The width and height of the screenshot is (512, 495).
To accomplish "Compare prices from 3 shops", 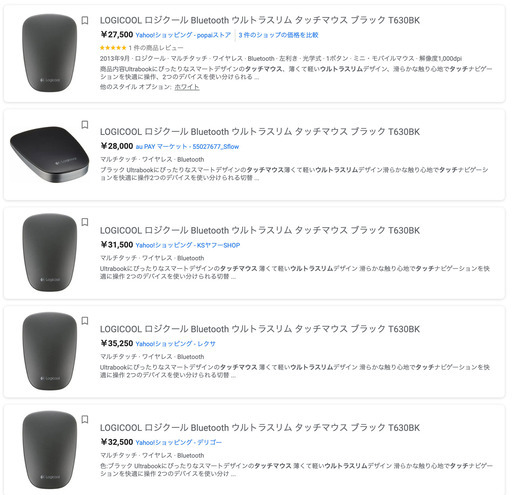I will pyautogui.click(x=278, y=35).
